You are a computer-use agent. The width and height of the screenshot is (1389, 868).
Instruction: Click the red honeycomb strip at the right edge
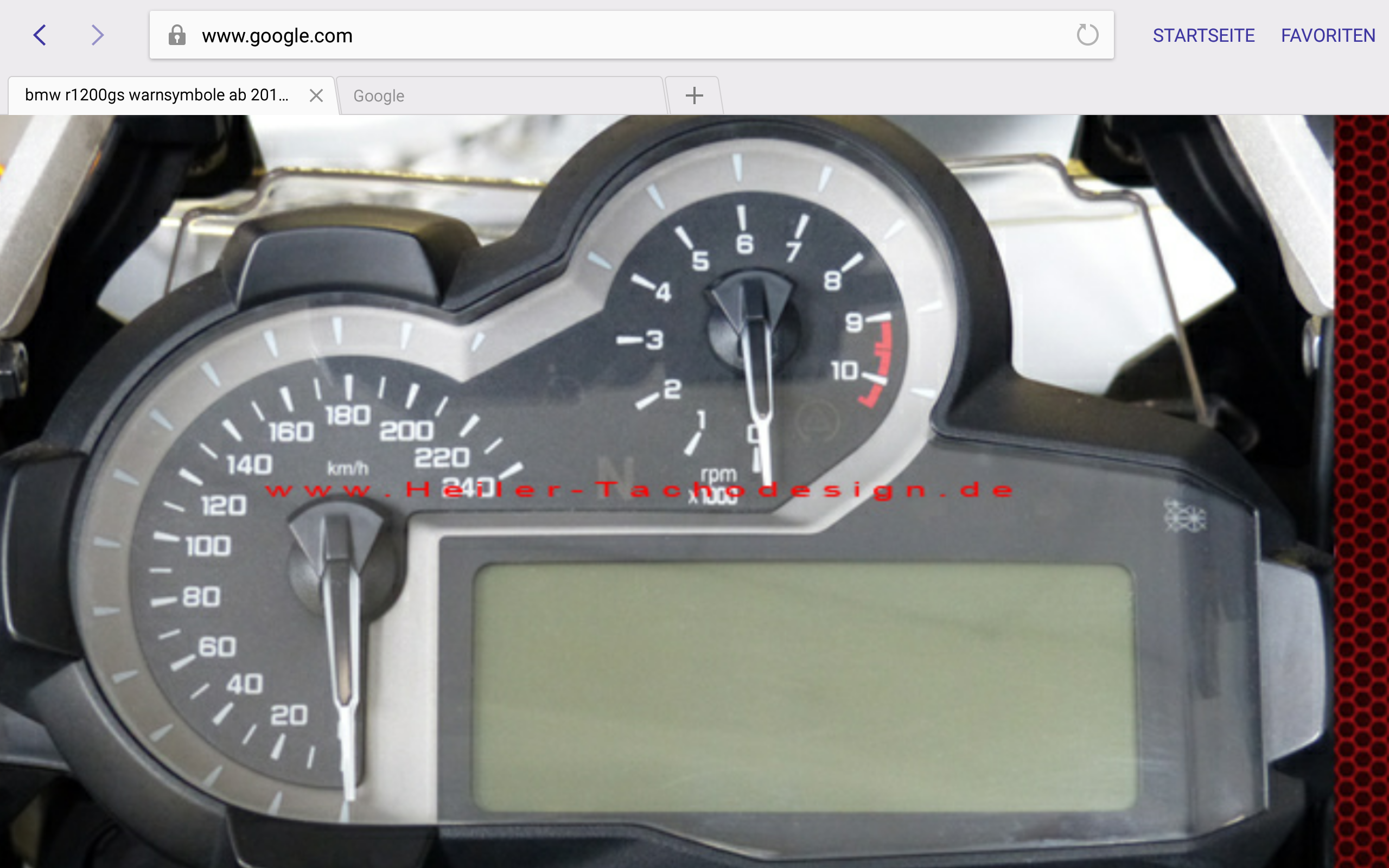click(x=1361, y=488)
